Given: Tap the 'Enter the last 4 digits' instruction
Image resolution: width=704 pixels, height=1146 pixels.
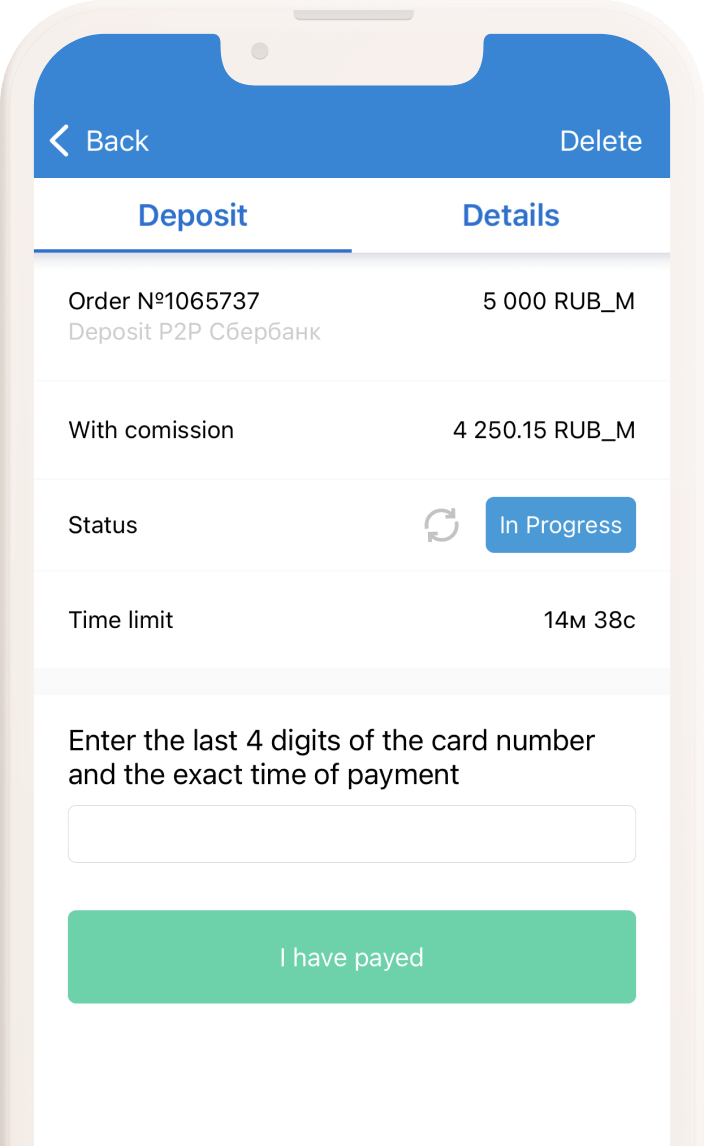Looking at the screenshot, I should click(331, 757).
